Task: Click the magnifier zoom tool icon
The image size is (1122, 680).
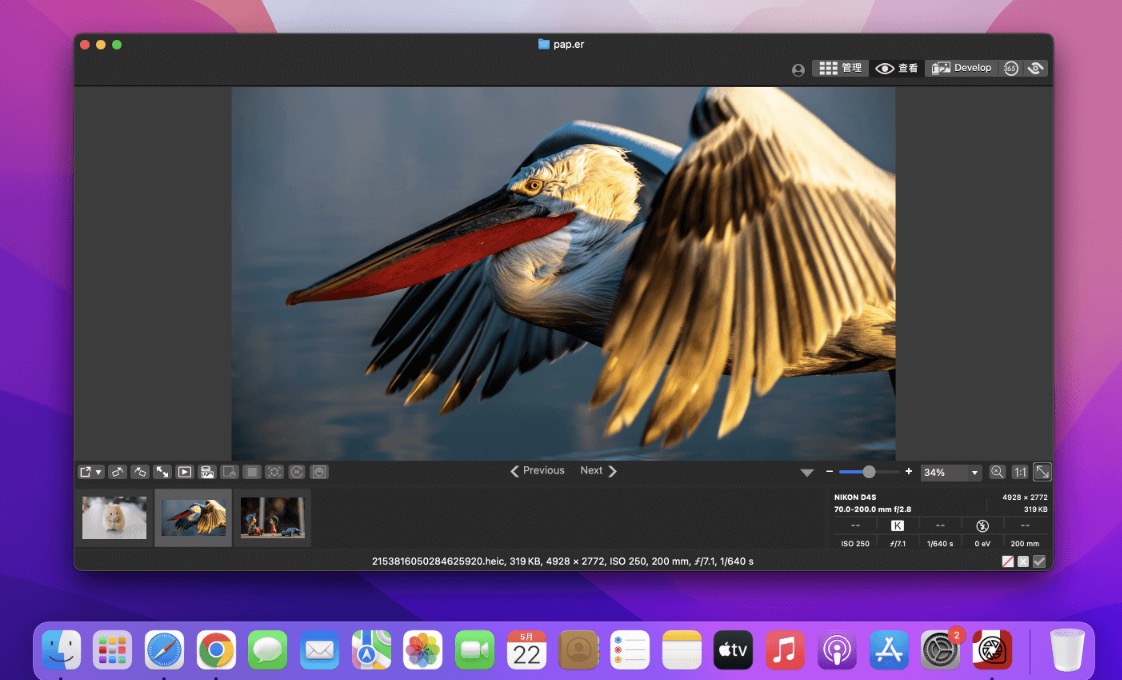Action: click(x=997, y=472)
